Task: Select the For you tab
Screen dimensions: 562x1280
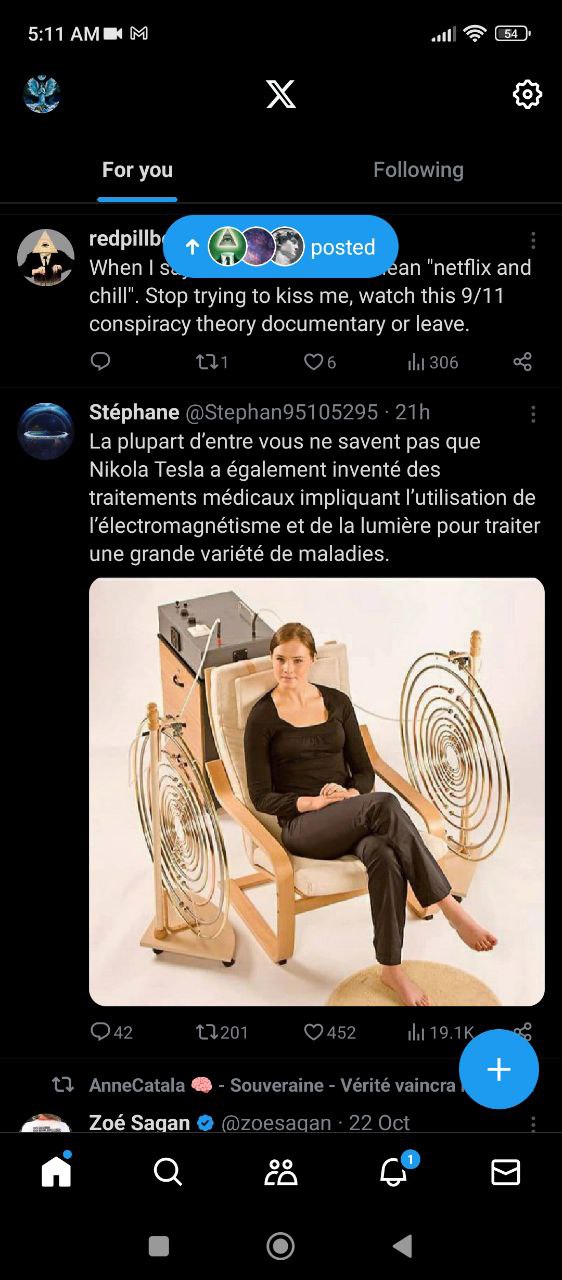Action: (137, 170)
